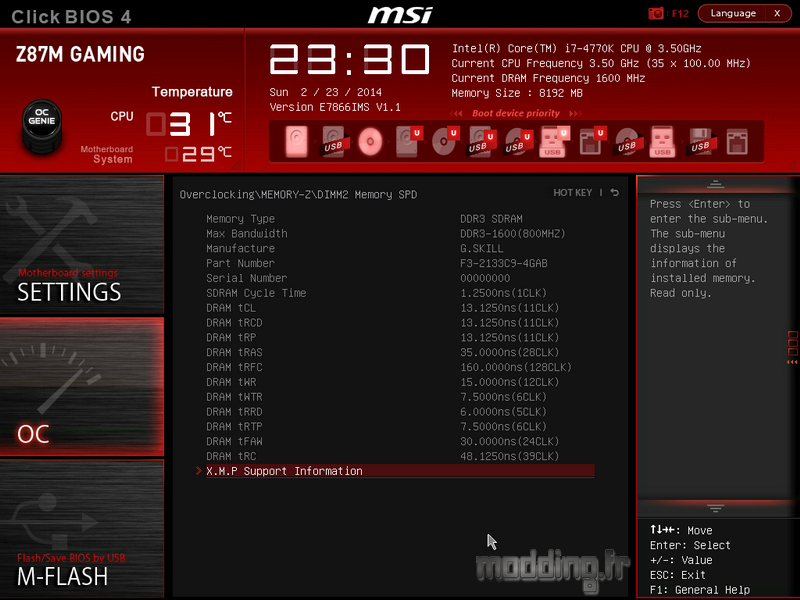Select the UEFI CD/DVD boot icon
This screenshot has width=800, height=600.
(445, 141)
